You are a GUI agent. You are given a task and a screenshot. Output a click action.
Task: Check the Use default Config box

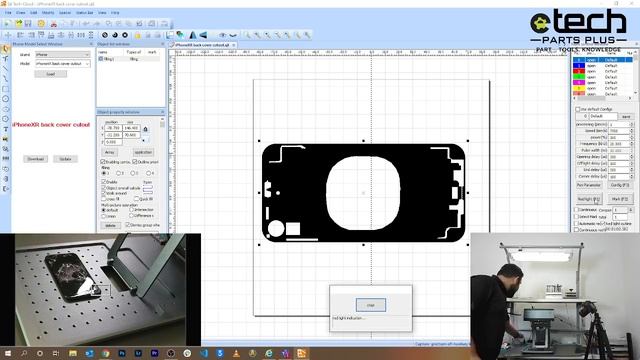[578, 109]
